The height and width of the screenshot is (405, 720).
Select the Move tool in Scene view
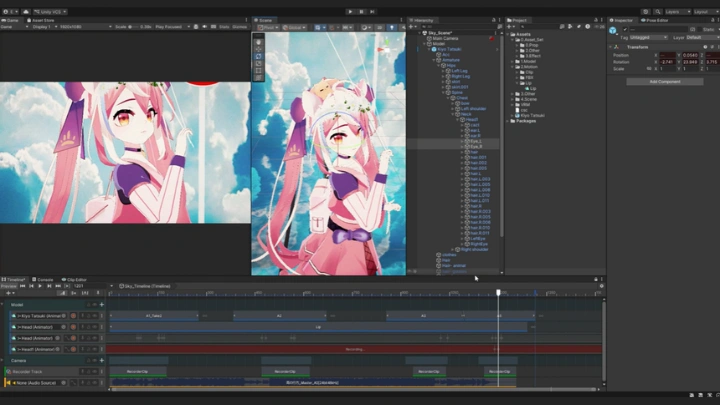coord(259,49)
